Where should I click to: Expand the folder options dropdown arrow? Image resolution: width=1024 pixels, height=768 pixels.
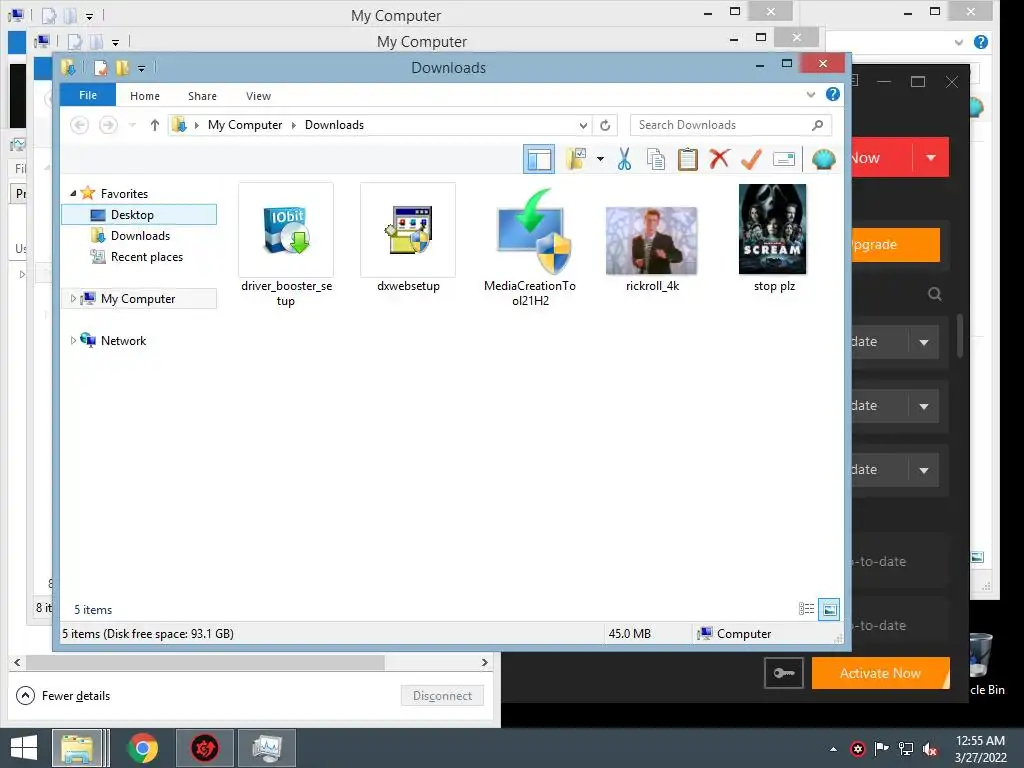(600, 159)
